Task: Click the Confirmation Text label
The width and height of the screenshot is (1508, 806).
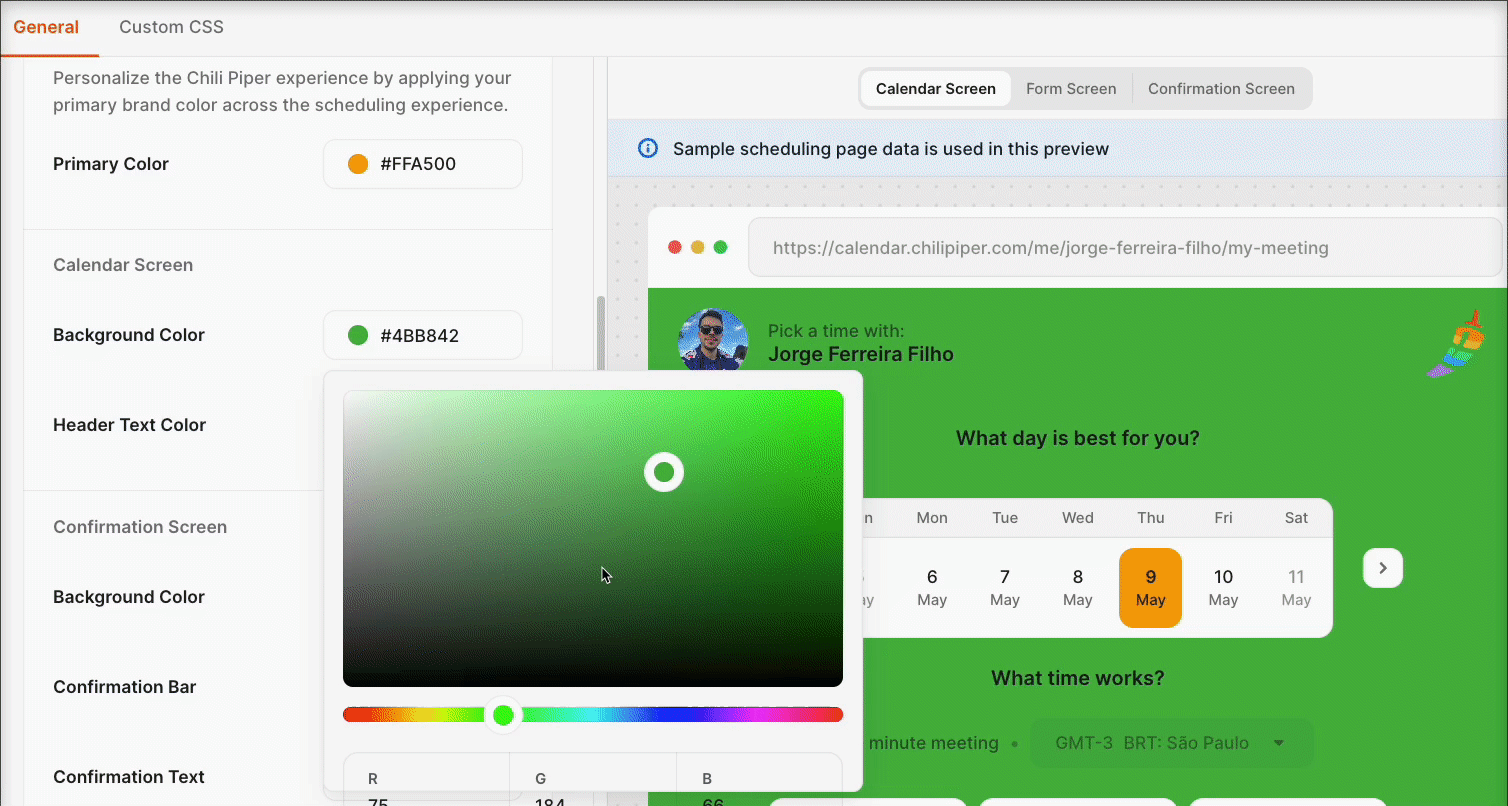Action: [129, 777]
